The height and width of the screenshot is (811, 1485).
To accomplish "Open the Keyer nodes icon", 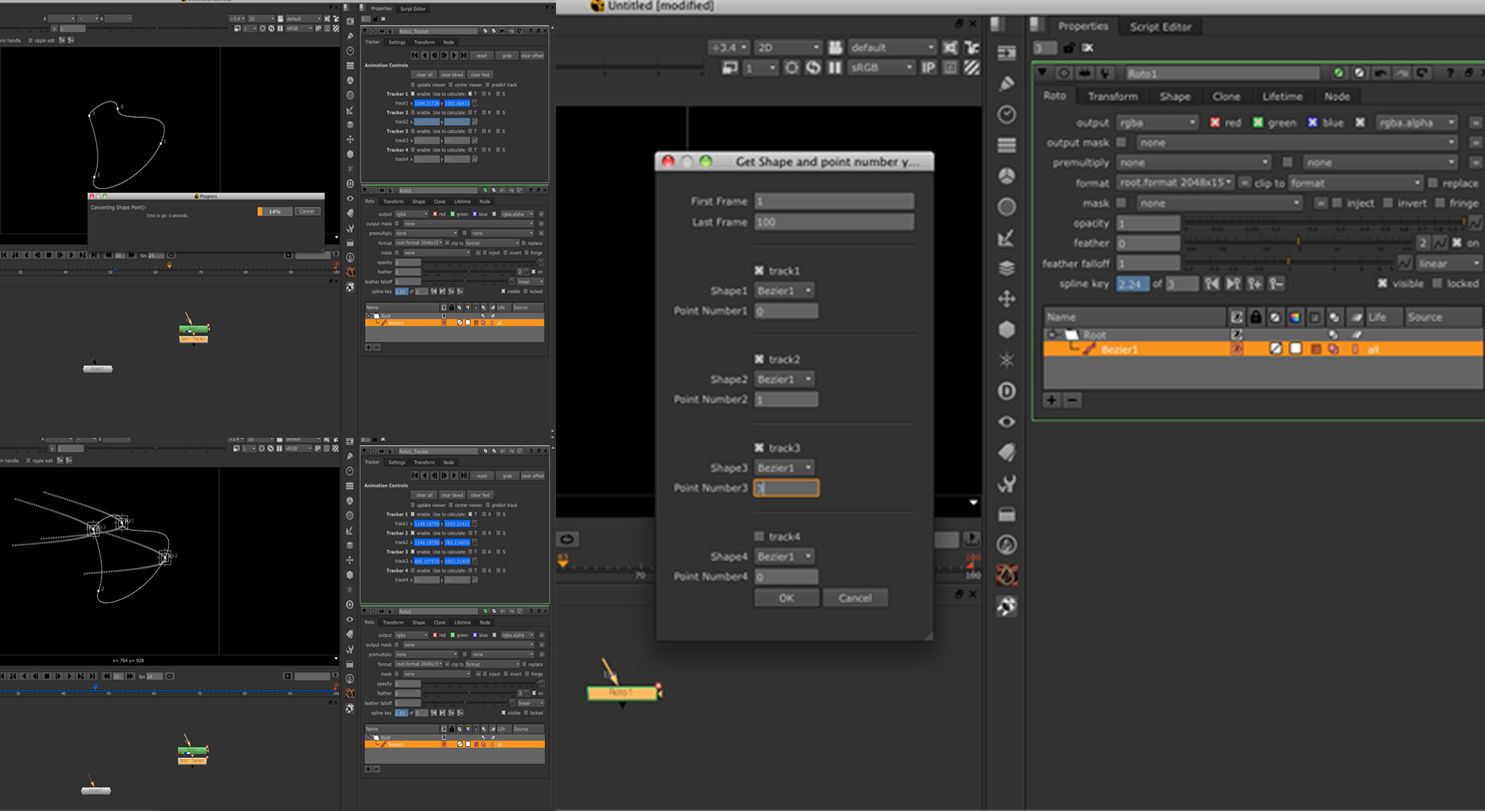I will tap(1007, 238).
